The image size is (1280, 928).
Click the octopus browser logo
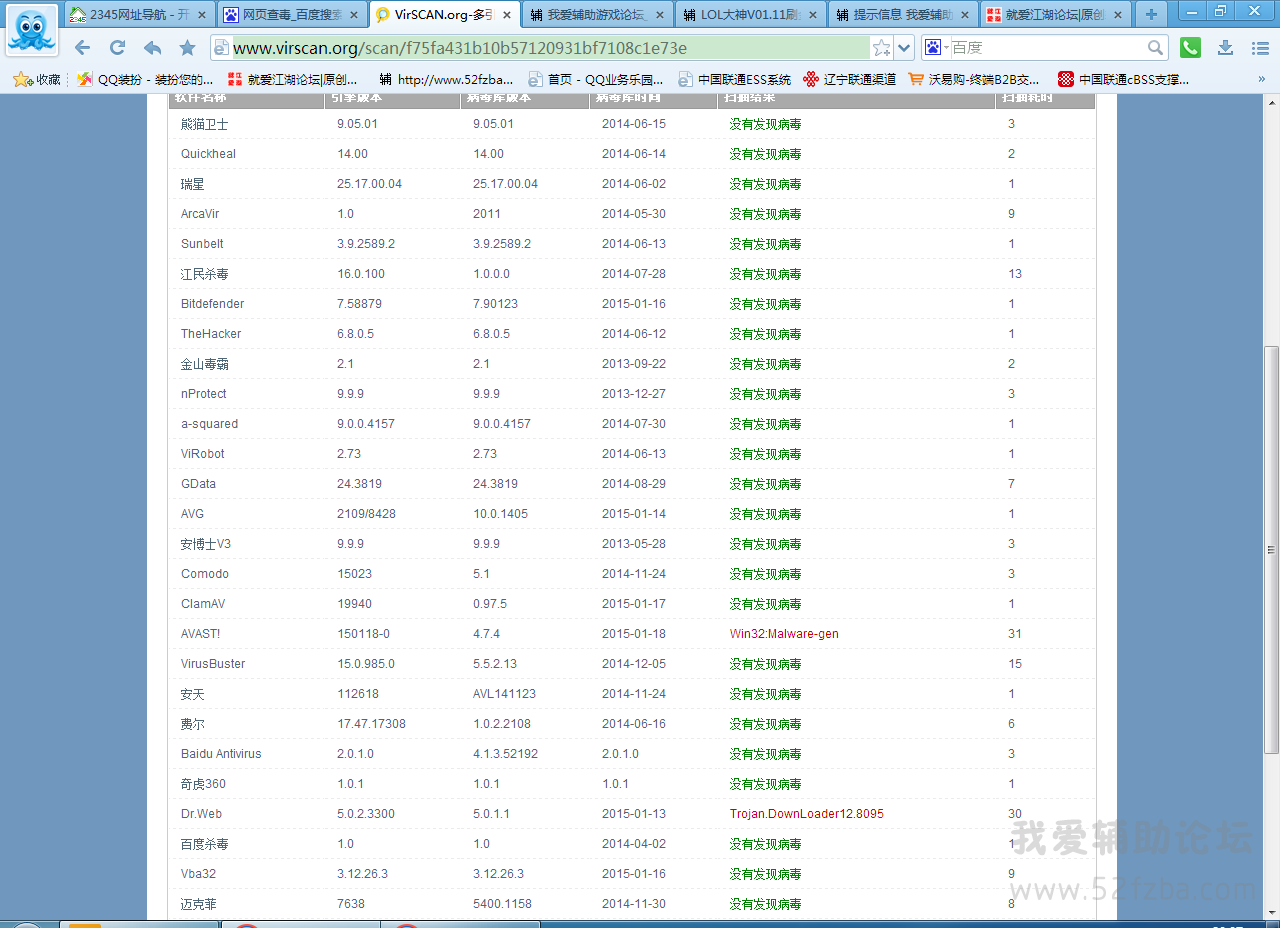coord(32,32)
